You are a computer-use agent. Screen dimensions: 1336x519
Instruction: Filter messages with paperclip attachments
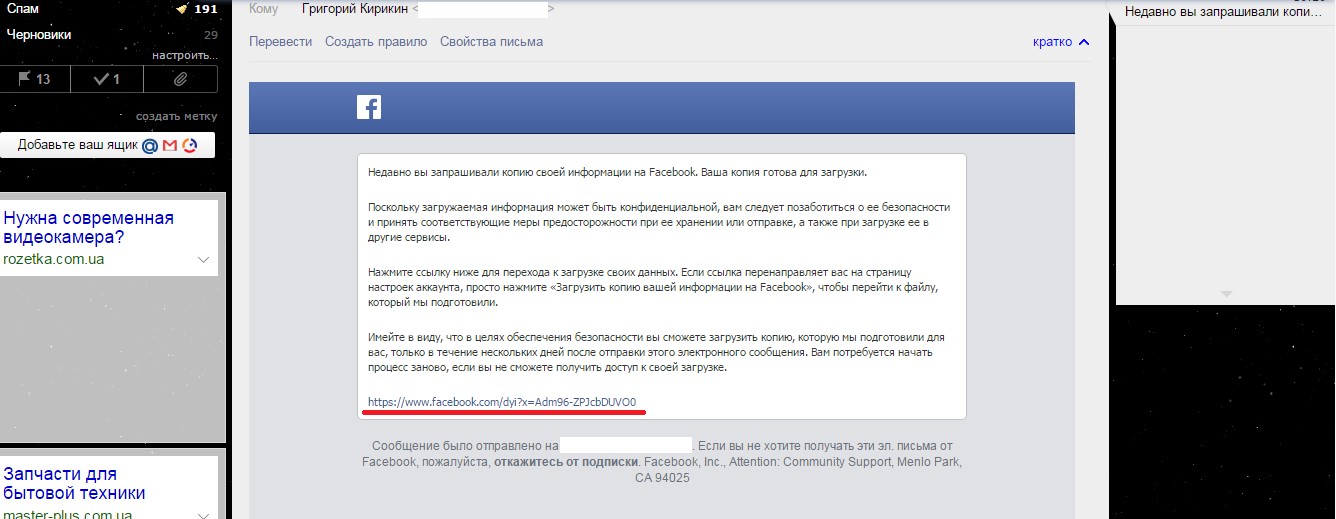tap(181, 79)
